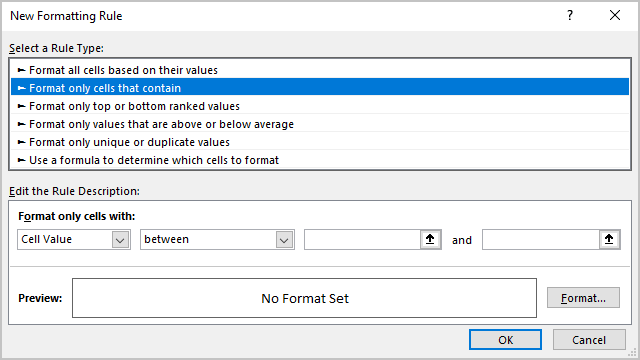Pick 'Format only values that are above or below average'
The image size is (640, 360).
click(320, 124)
